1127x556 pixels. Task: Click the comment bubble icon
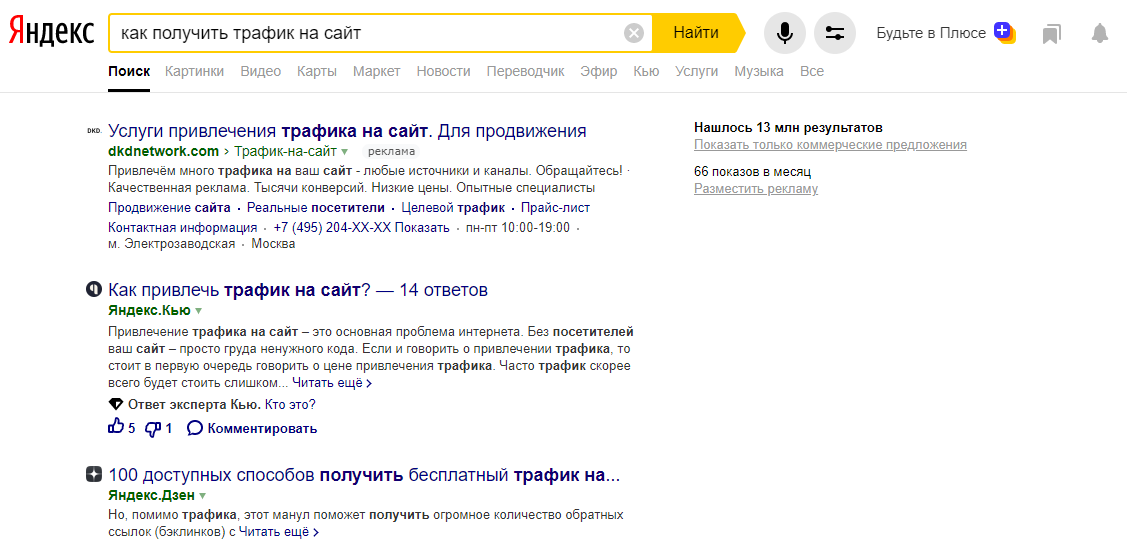[x=195, y=428]
